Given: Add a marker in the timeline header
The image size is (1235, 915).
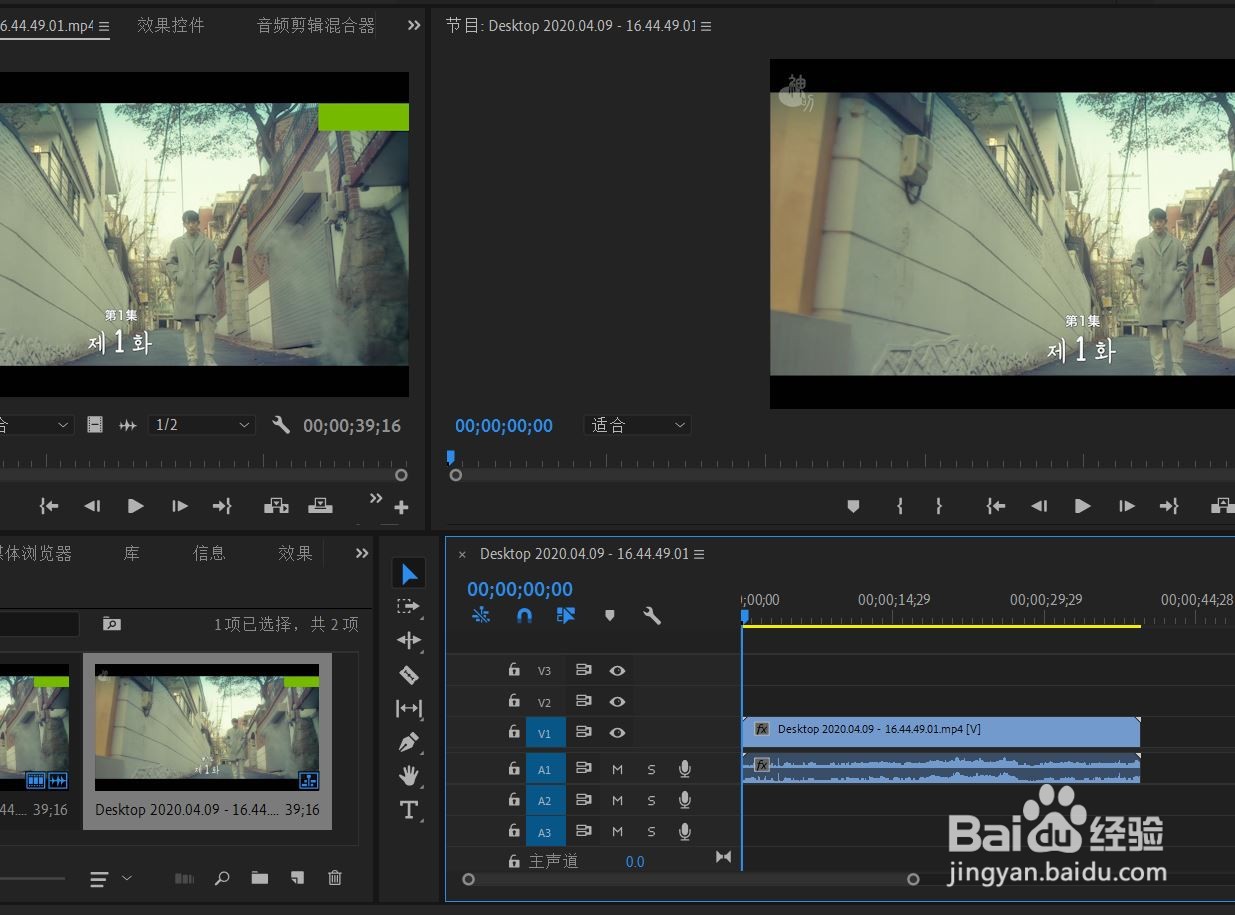Looking at the screenshot, I should (610, 616).
